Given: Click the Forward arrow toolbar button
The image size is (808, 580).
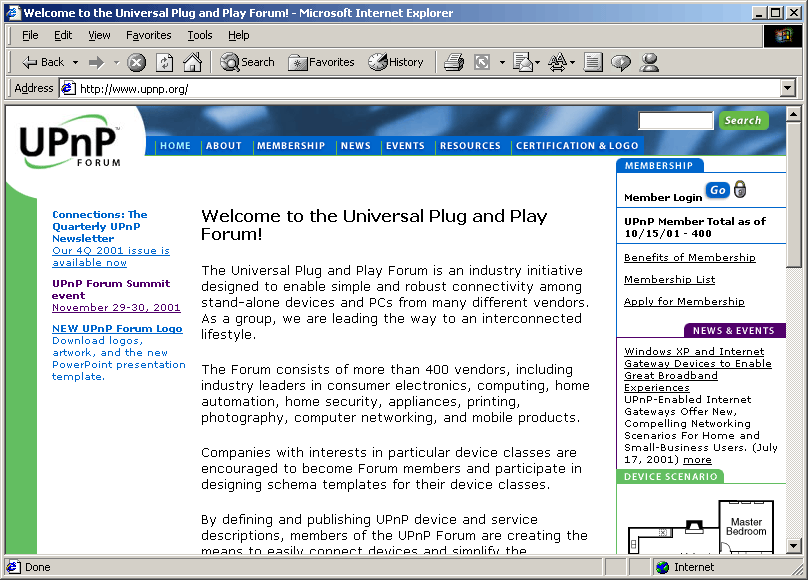Looking at the screenshot, I should pyautogui.click(x=96, y=63).
